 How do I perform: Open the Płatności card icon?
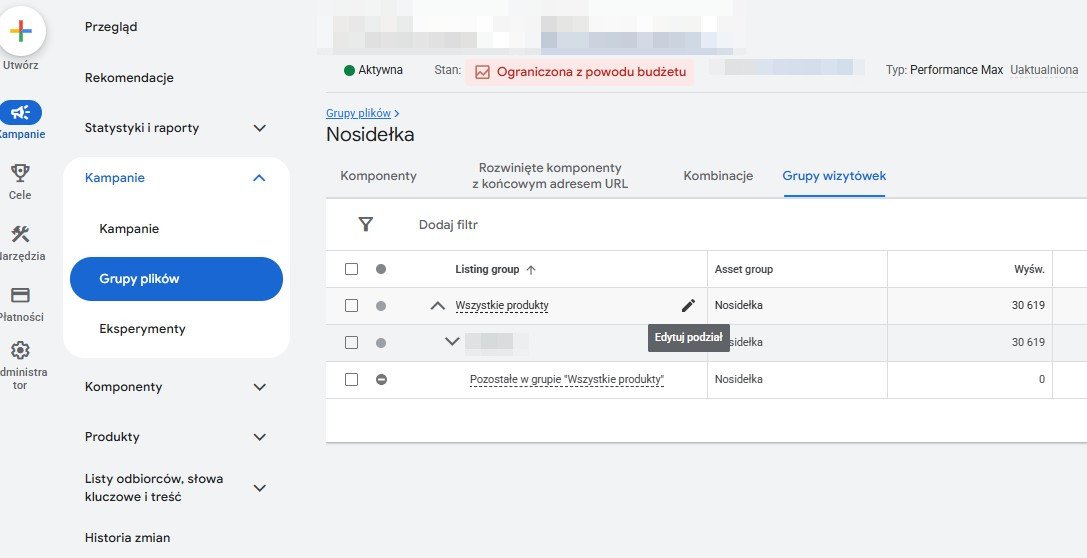coord(20,296)
